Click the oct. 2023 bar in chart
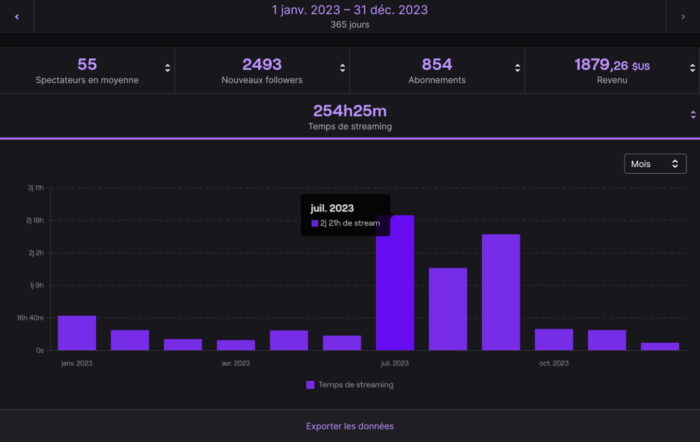700x442 pixels. pos(554,340)
